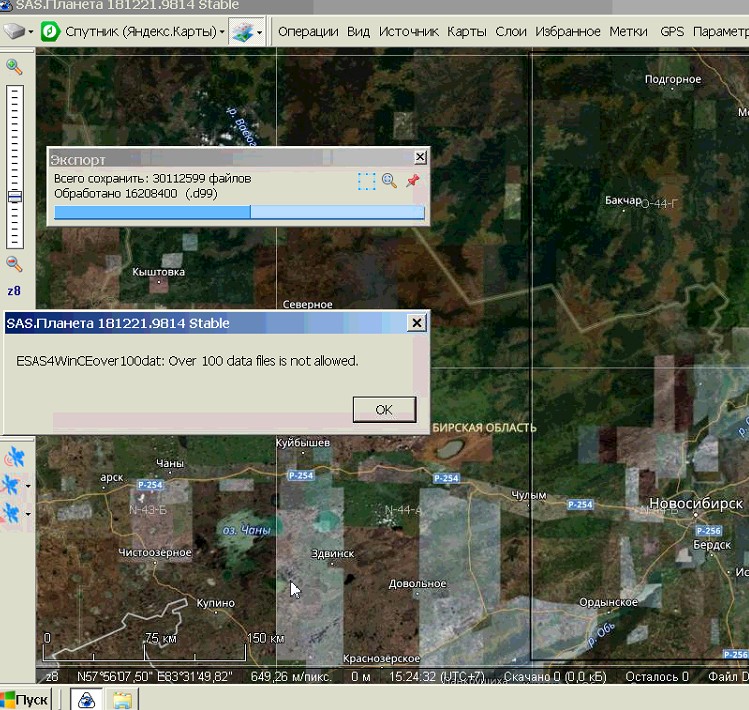Click the top GPS satellite icon
Image resolution: width=749 pixels, height=710 pixels.
pos(15,458)
